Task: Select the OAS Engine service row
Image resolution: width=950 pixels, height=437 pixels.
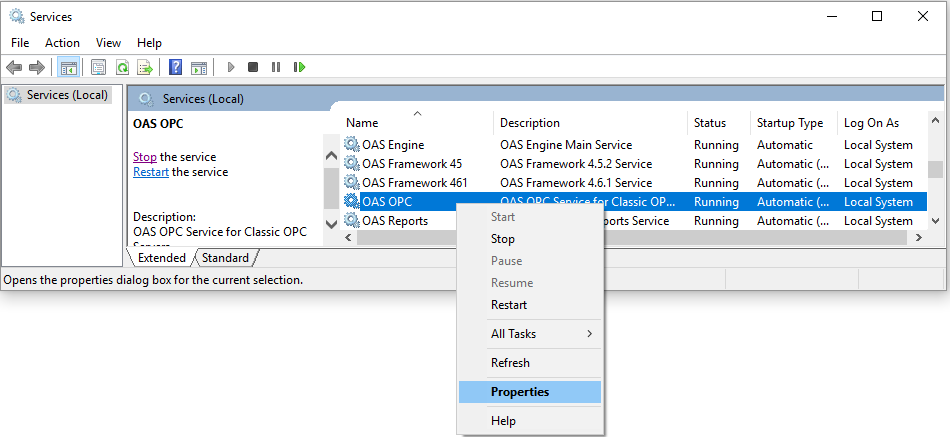Action: [x=634, y=145]
